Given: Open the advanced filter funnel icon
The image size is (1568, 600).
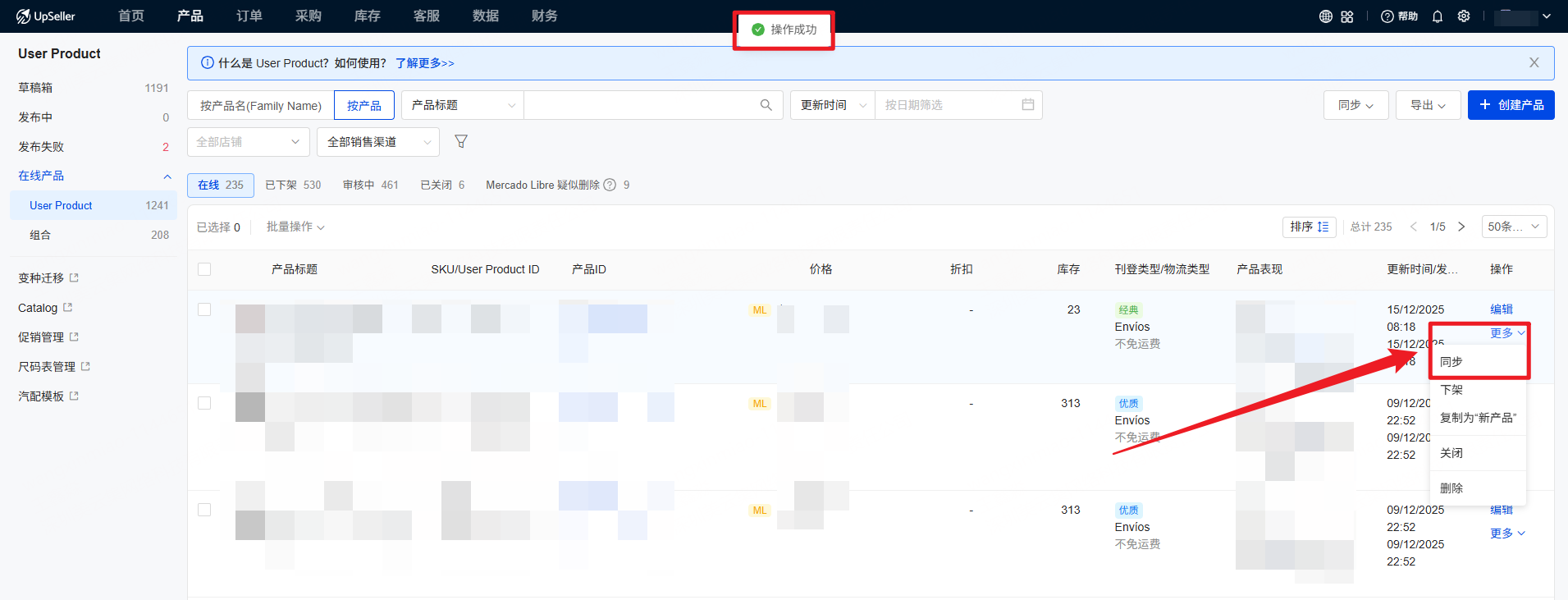Looking at the screenshot, I should click(x=461, y=142).
